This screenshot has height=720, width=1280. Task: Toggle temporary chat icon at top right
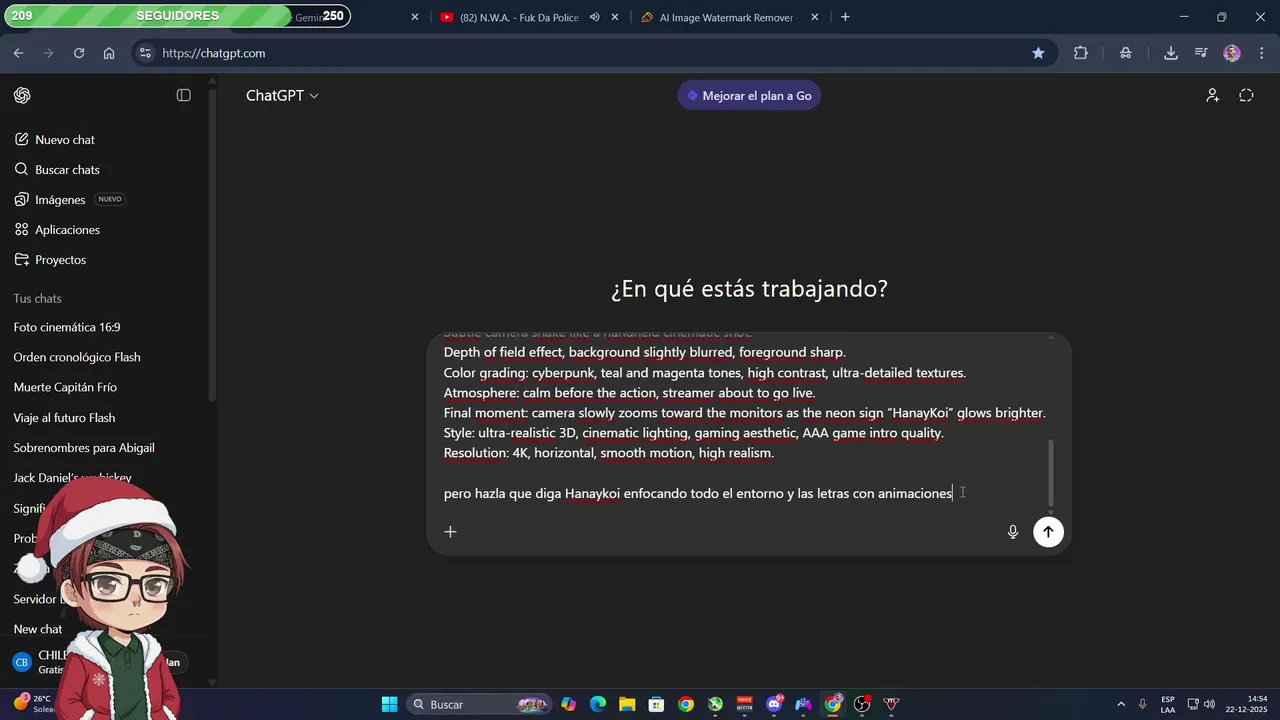click(x=1246, y=95)
